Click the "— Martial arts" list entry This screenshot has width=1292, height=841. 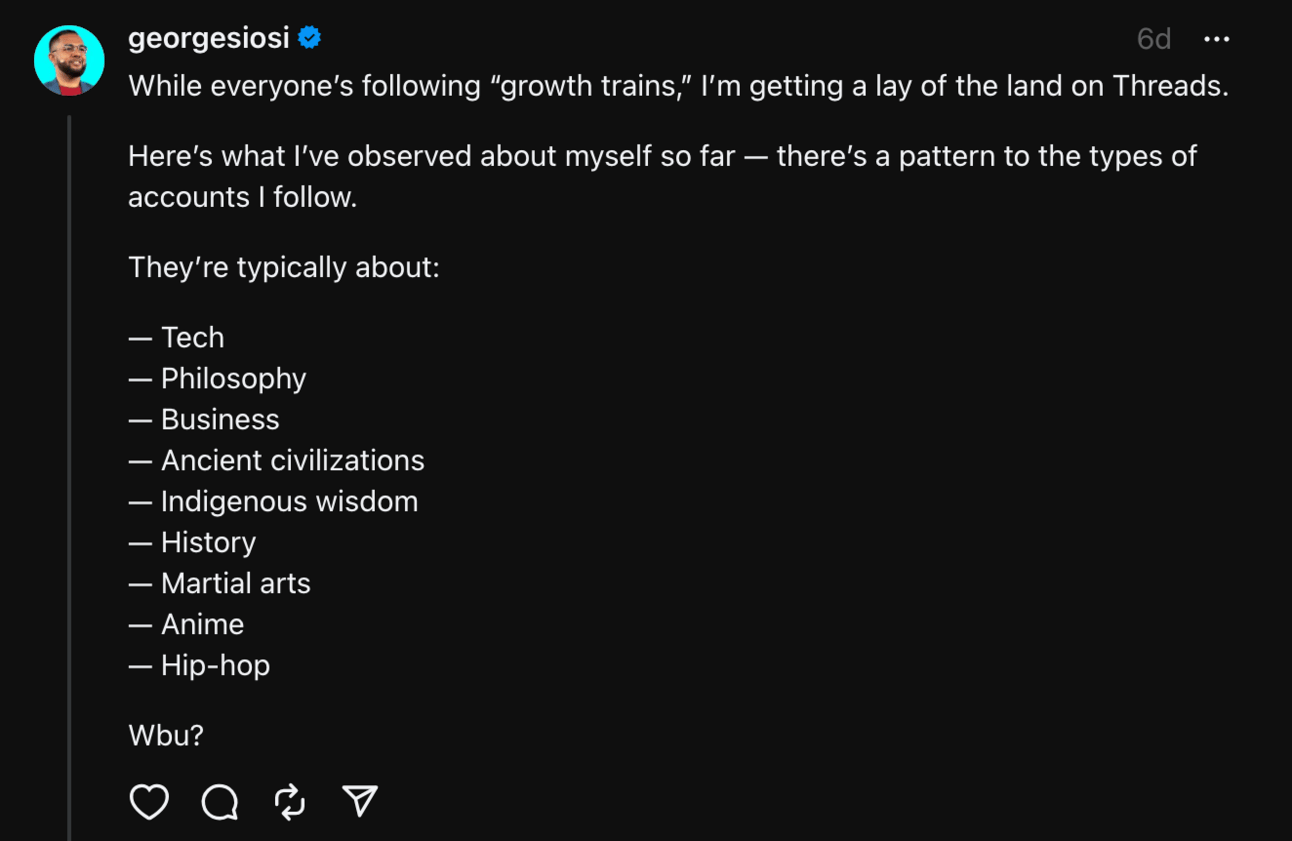(219, 583)
